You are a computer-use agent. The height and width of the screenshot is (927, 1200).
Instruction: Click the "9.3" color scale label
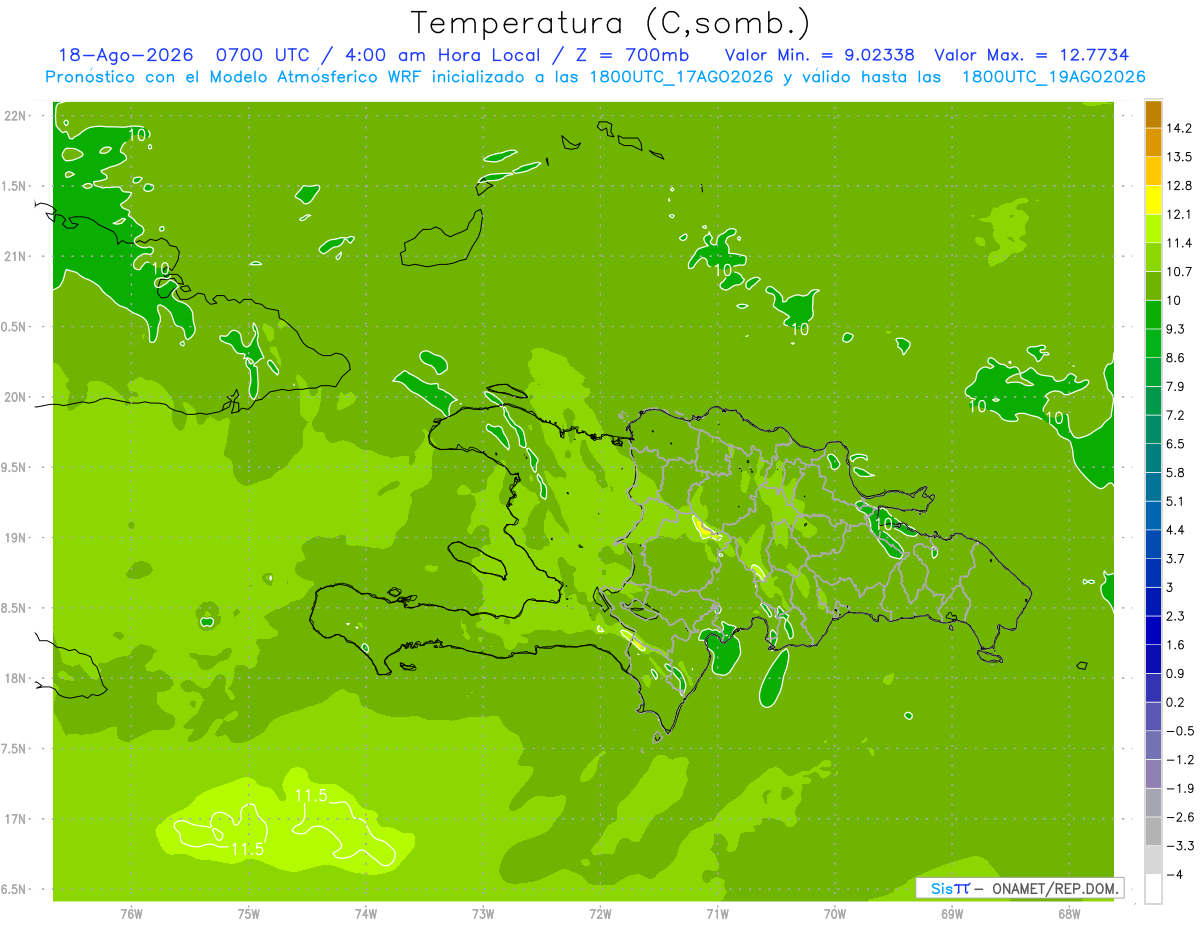[1176, 329]
